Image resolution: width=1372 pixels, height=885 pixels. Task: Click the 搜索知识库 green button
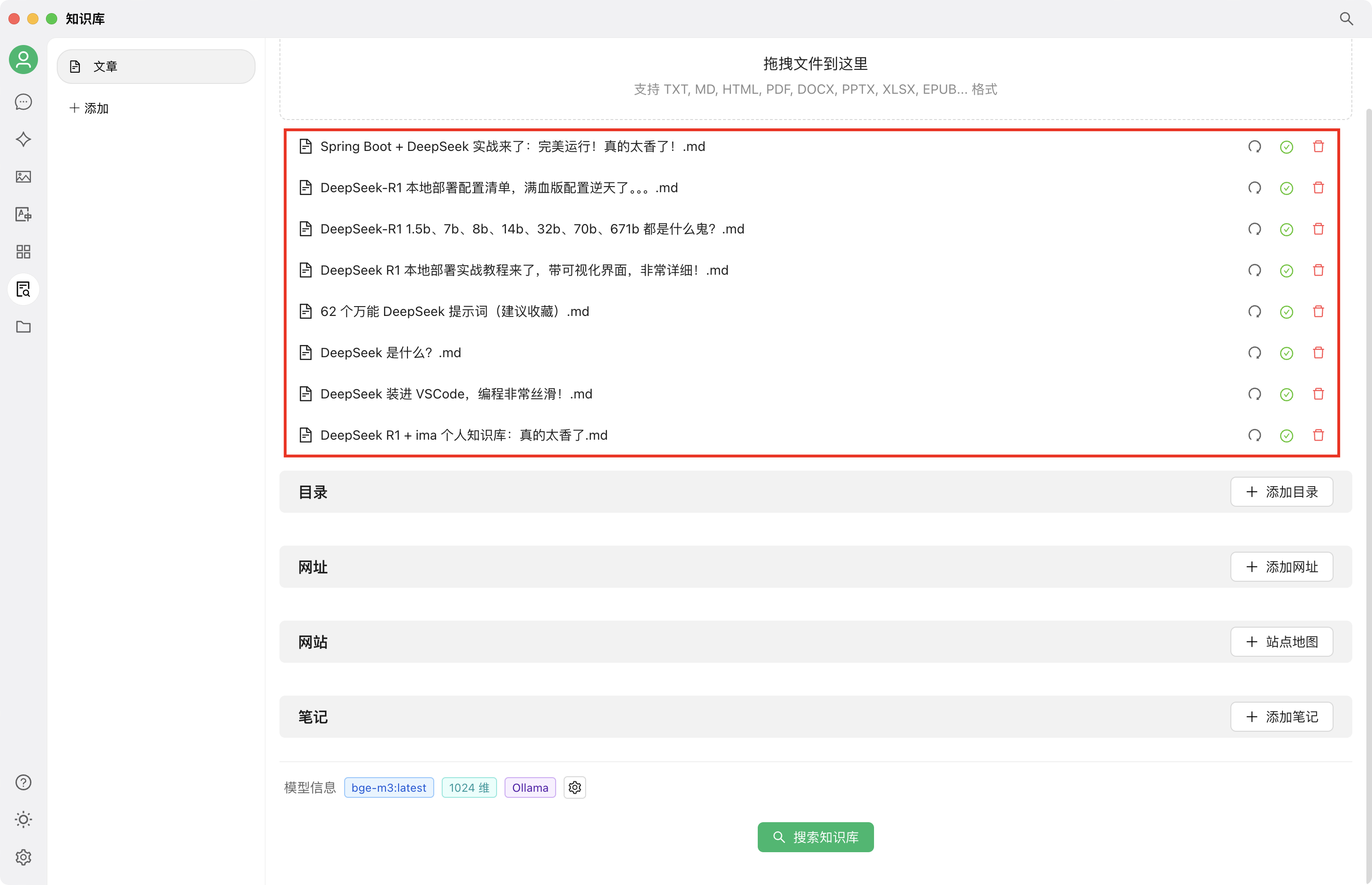pyautogui.click(x=815, y=837)
